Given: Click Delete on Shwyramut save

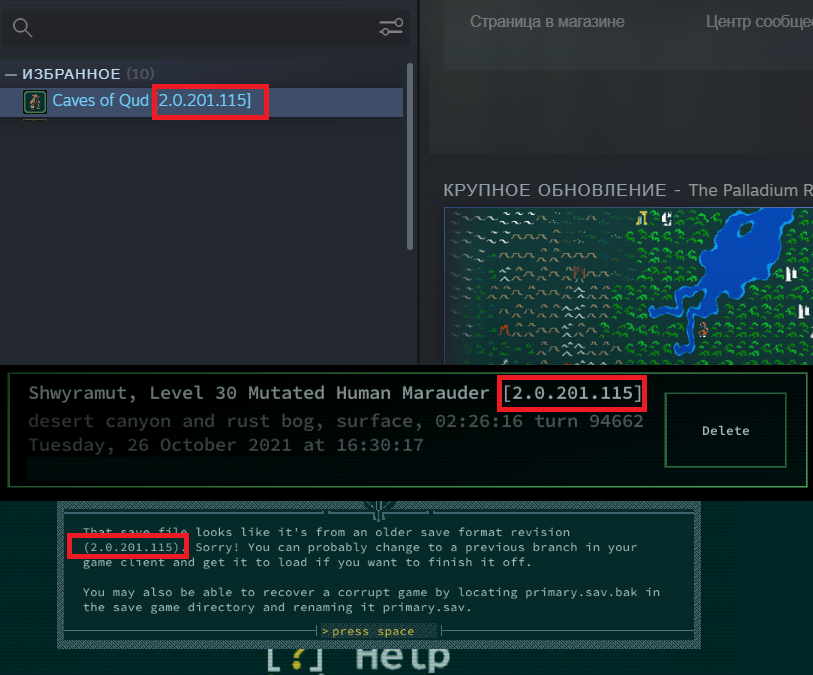Looking at the screenshot, I should (x=725, y=430).
